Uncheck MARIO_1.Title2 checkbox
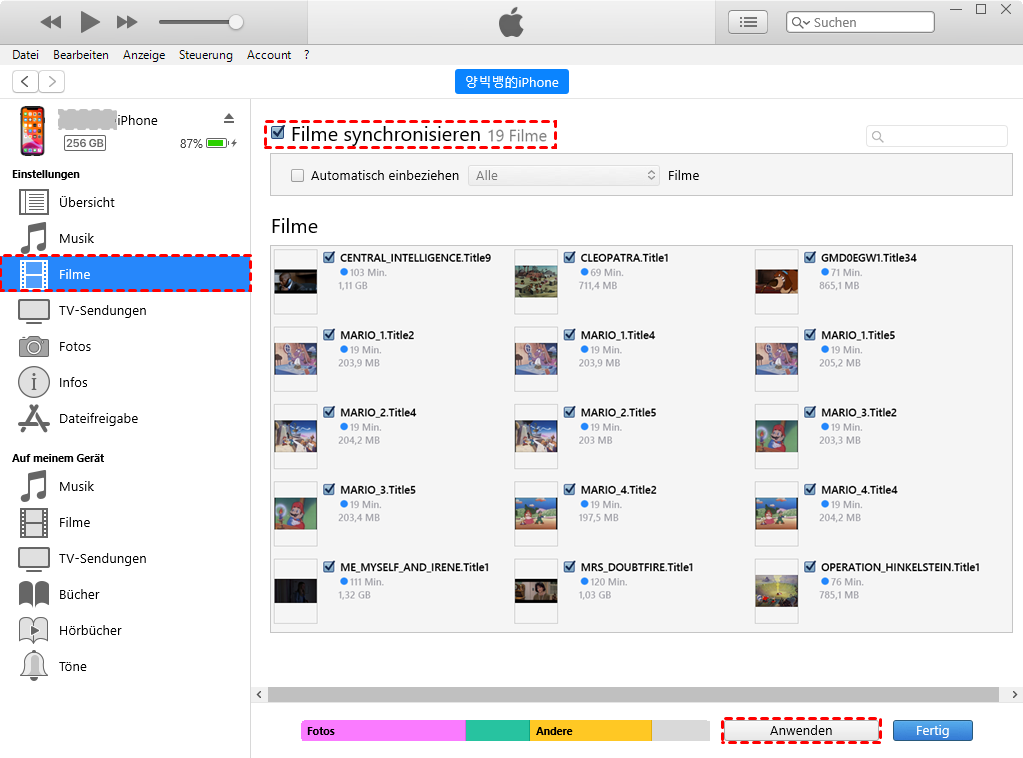The width and height of the screenshot is (1023, 758). click(x=329, y=335)
